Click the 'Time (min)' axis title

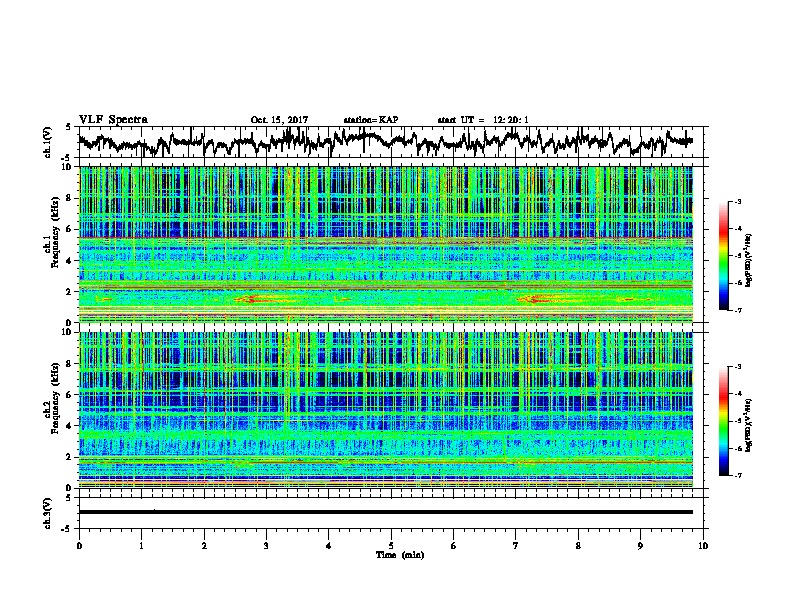pyautogui.click(x=400, y=555)
